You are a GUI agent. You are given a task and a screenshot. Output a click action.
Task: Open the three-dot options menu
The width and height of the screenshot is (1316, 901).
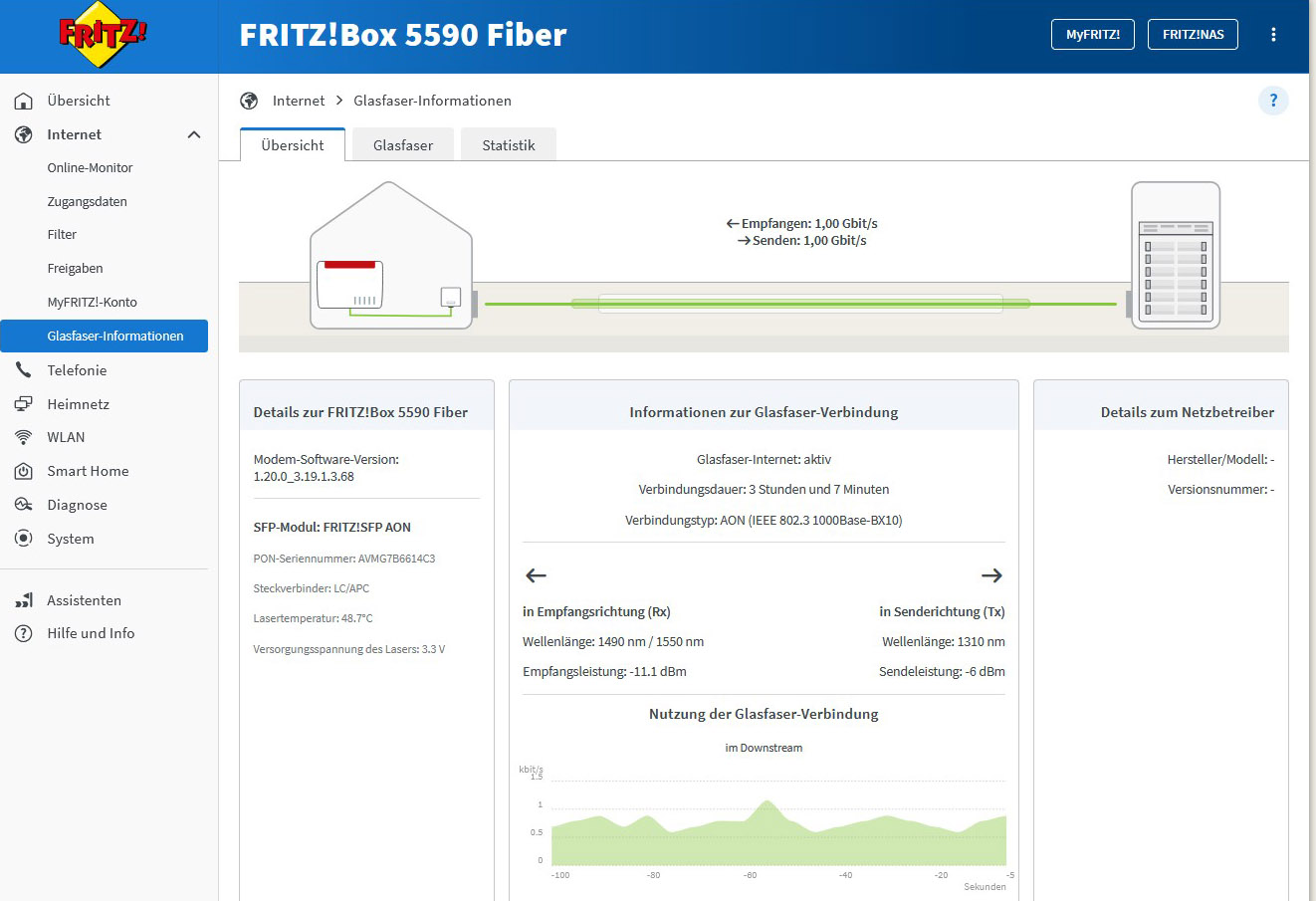pyautogui.click(x=1273, y=35)
